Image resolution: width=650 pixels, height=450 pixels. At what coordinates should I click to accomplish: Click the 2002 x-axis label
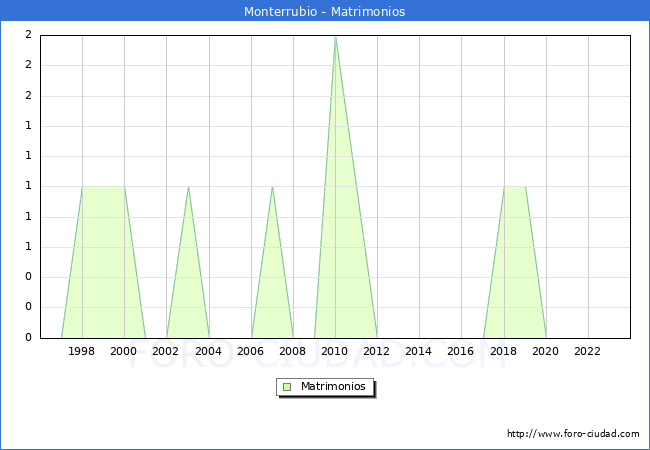pos(165,351)
